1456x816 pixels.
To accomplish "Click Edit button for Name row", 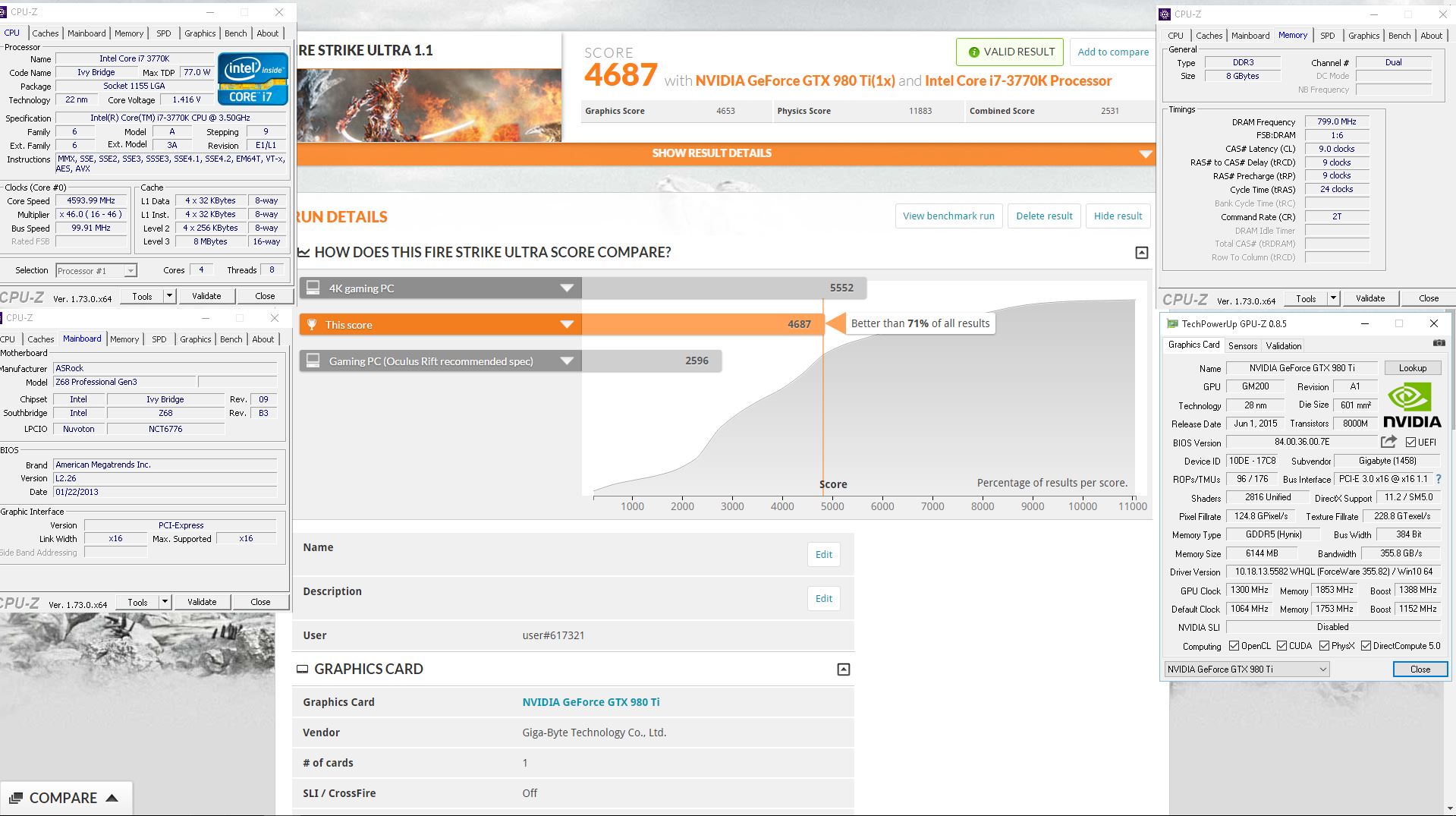I will pyautogui.click(x=824, y=554).
